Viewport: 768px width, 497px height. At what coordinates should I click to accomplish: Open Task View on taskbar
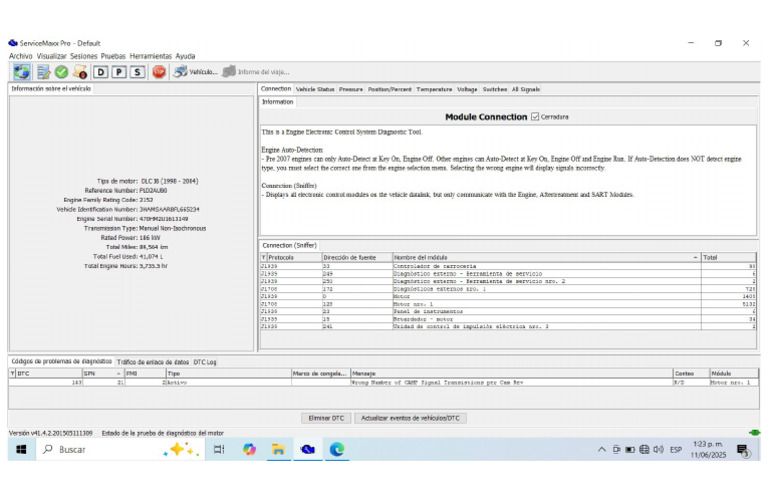click(219, 449)
